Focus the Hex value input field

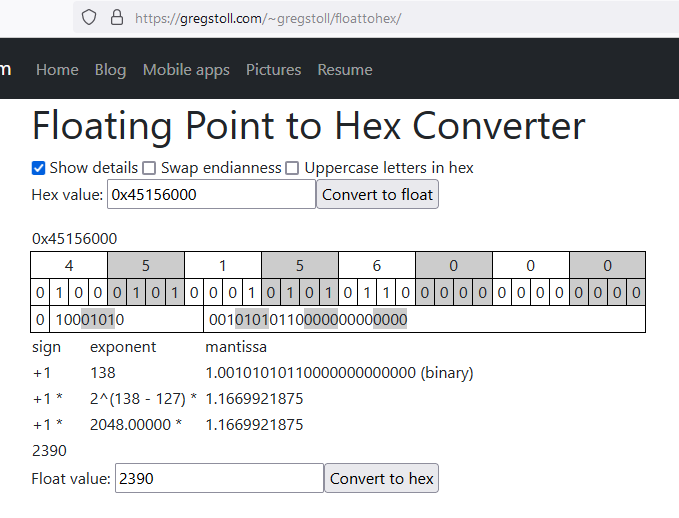click(211, 194)
